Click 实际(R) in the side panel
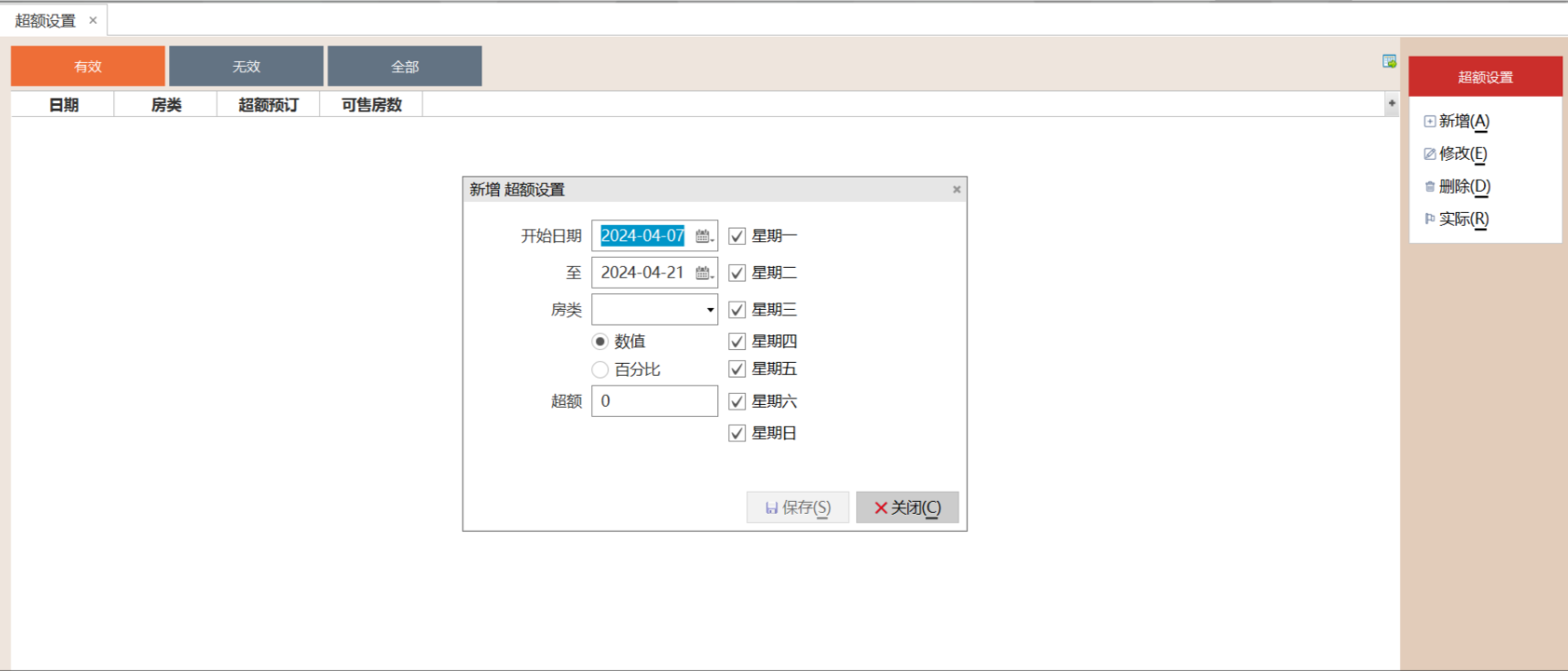The height and width of the screenshot is (671, 1568). 1463,219
